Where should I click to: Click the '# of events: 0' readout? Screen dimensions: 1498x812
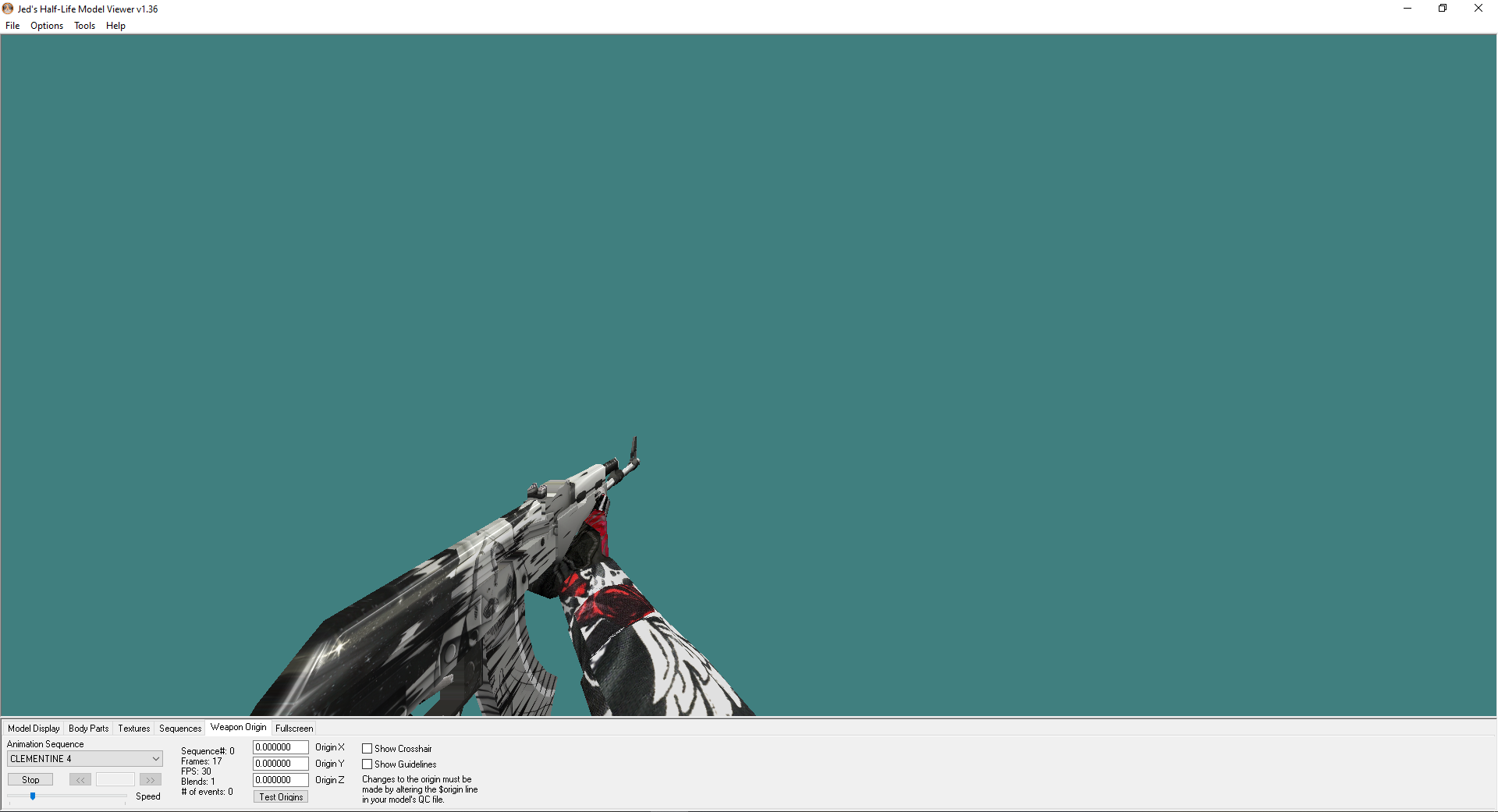[x=207, y=792]
